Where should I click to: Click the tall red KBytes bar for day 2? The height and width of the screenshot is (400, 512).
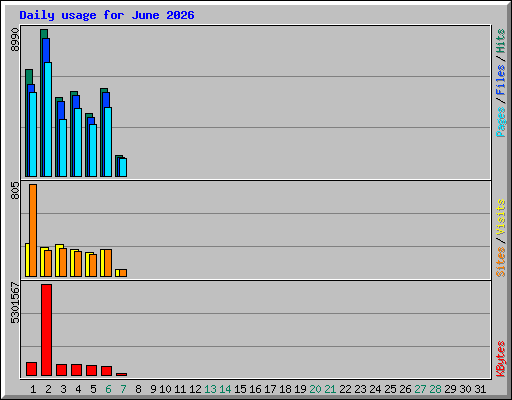click(x=46, y=330)
